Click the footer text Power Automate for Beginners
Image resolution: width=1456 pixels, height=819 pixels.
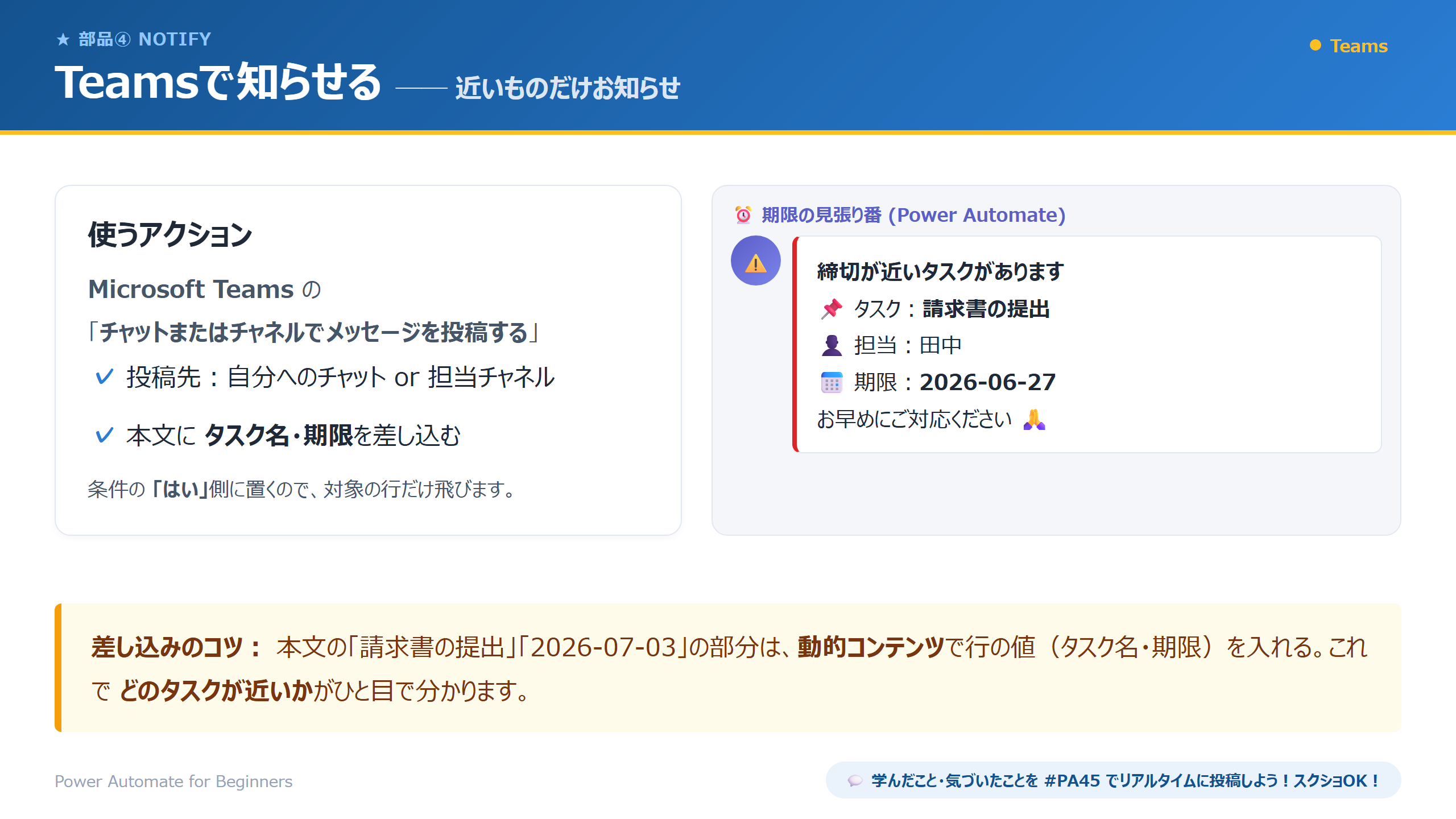(173, 781)
